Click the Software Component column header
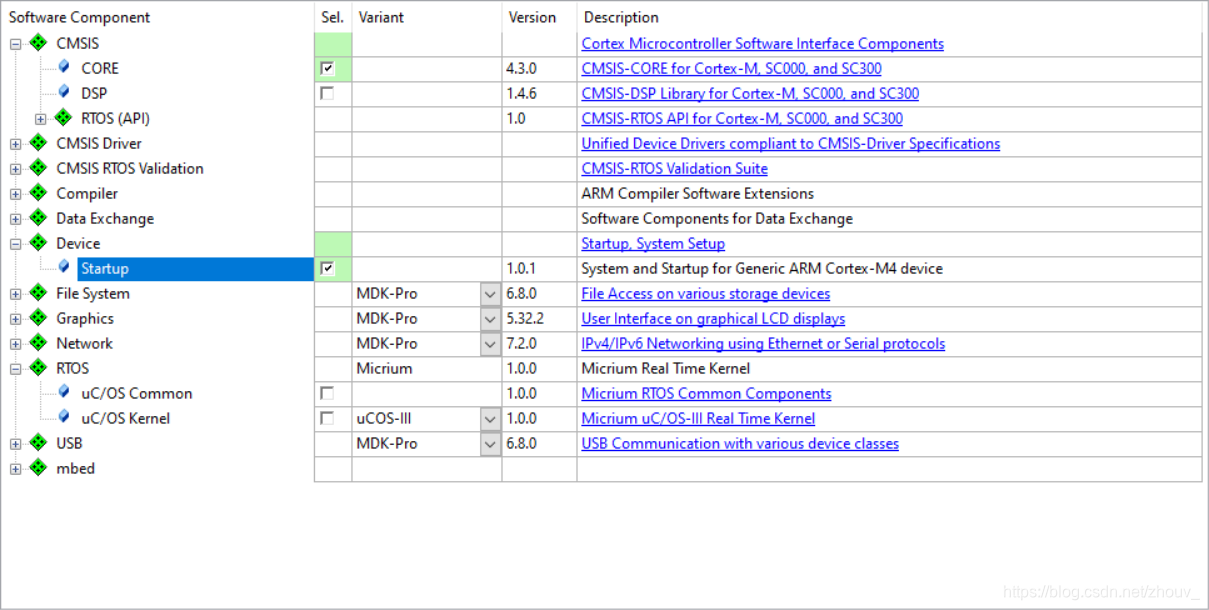This screenshot has width=1209, height=610. tap(80, 17)
